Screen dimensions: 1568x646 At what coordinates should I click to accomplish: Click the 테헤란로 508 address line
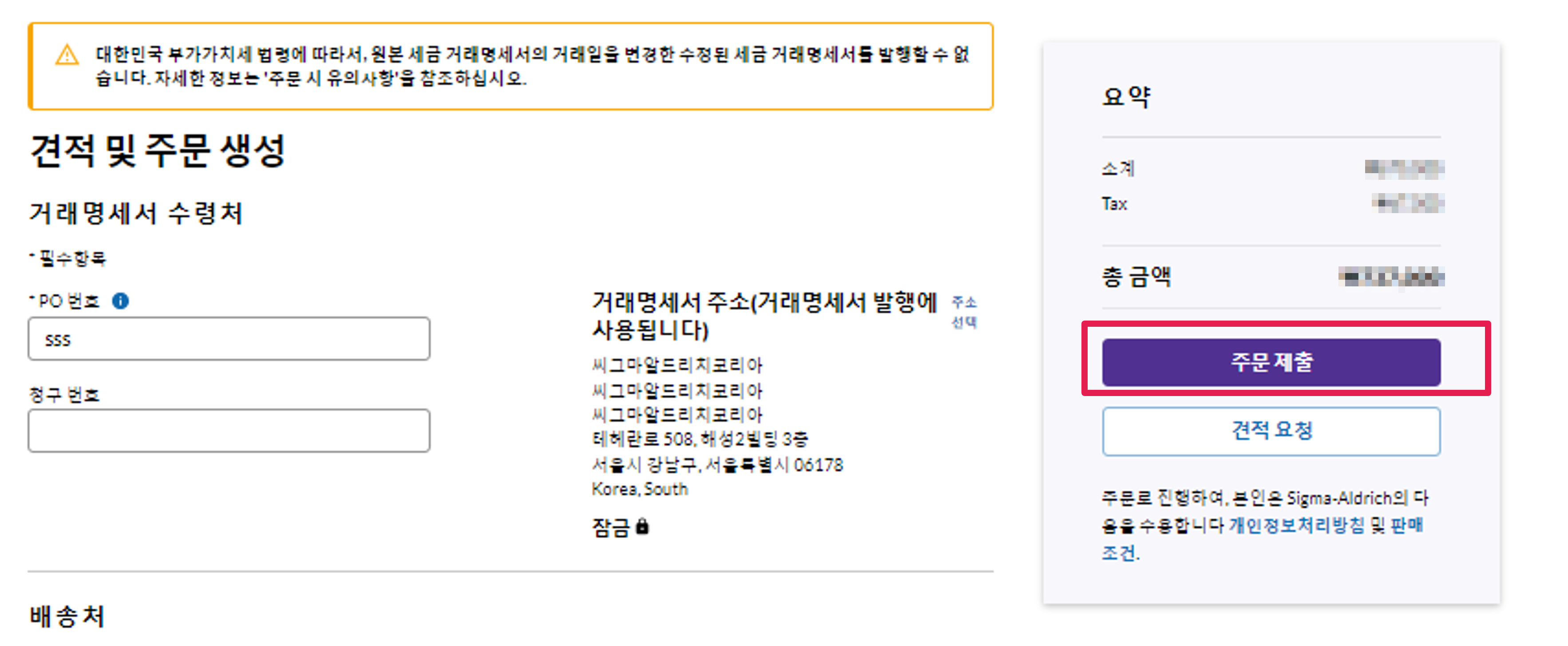click(699, 439)
